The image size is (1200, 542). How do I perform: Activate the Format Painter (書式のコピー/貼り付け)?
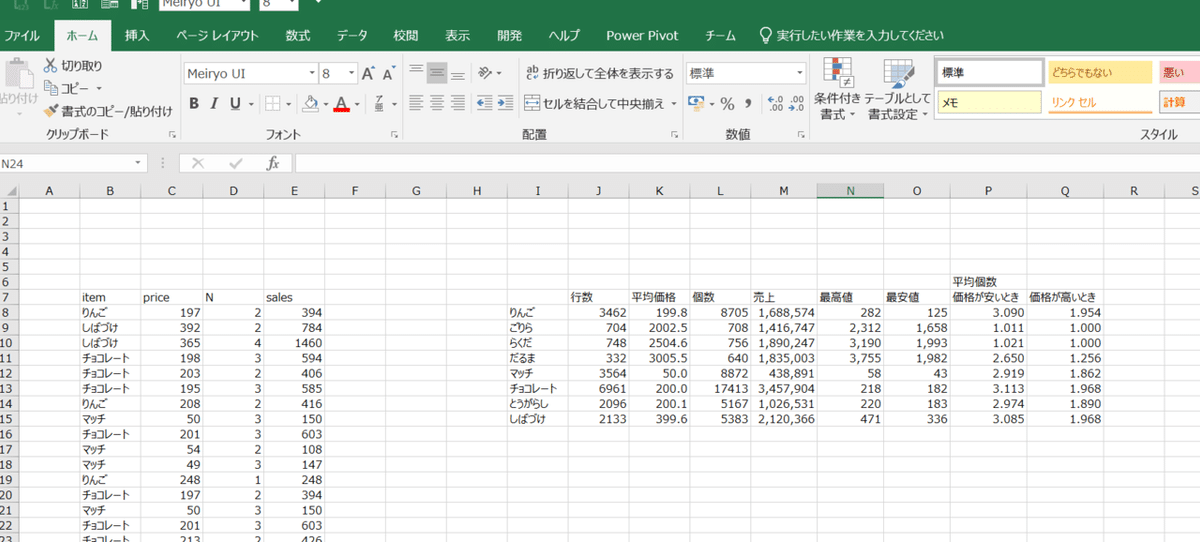108,111
